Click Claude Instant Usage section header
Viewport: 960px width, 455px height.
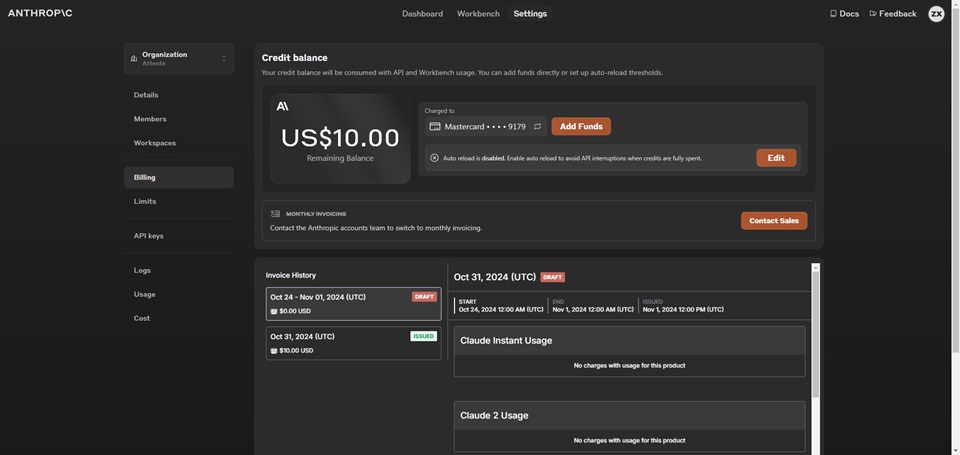(x=629, y=340)
